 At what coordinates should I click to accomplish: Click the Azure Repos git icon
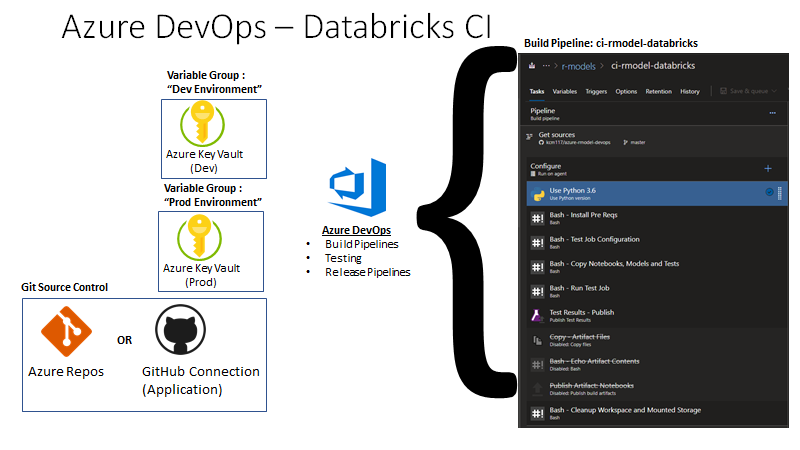click(66, 331)
